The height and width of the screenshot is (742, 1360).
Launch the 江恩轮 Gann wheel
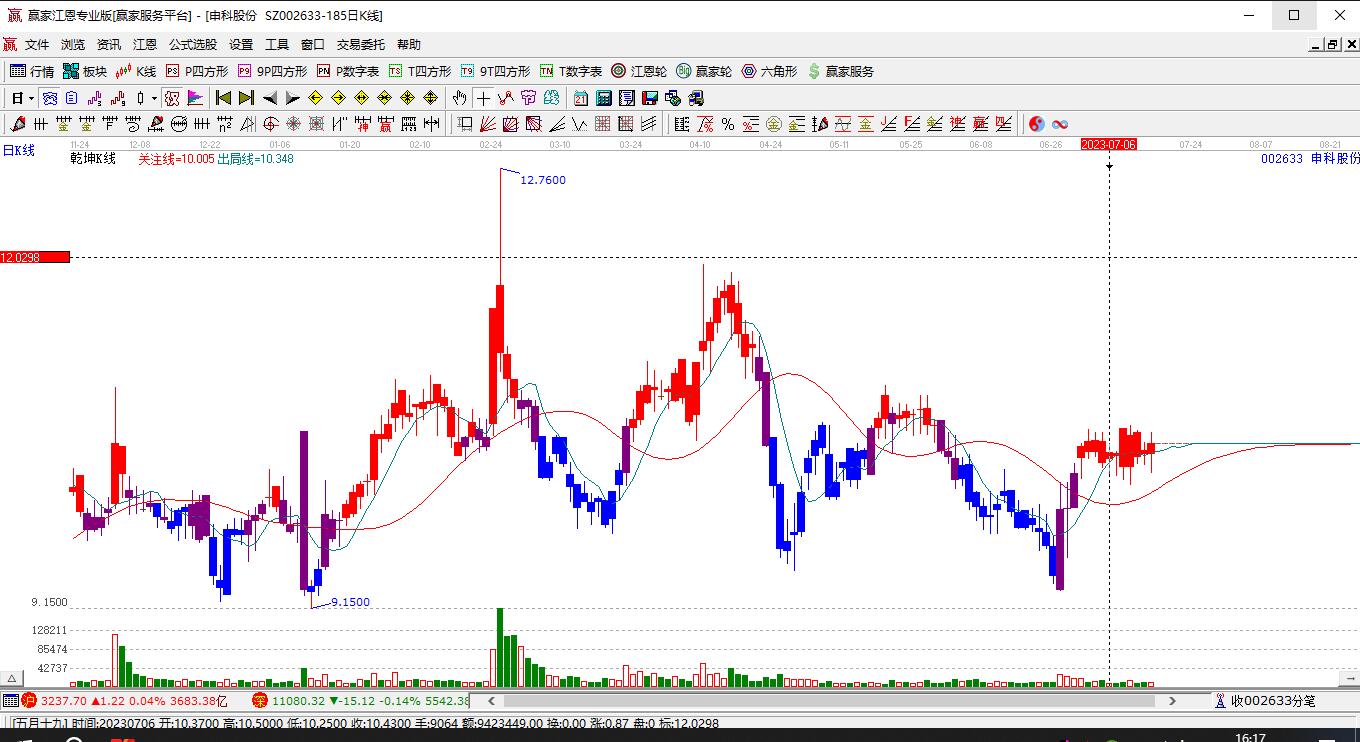[639, 71]
